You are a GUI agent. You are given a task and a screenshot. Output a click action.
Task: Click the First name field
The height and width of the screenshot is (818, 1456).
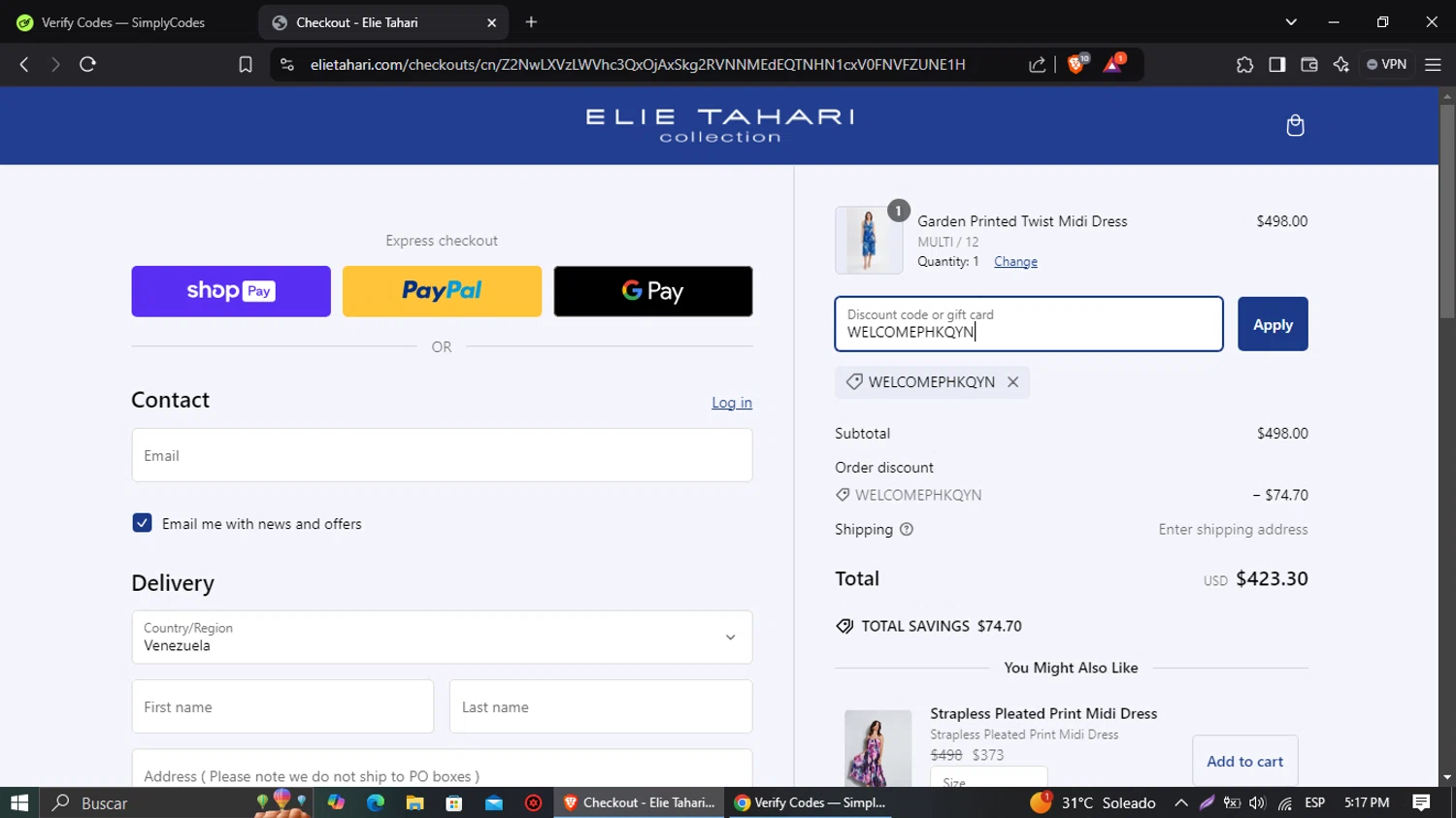282,706
